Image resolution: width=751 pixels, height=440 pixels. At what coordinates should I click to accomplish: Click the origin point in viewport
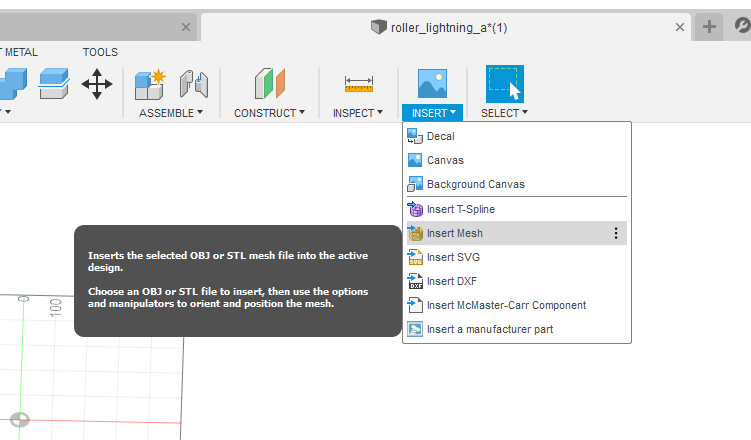tap(20, 420)
